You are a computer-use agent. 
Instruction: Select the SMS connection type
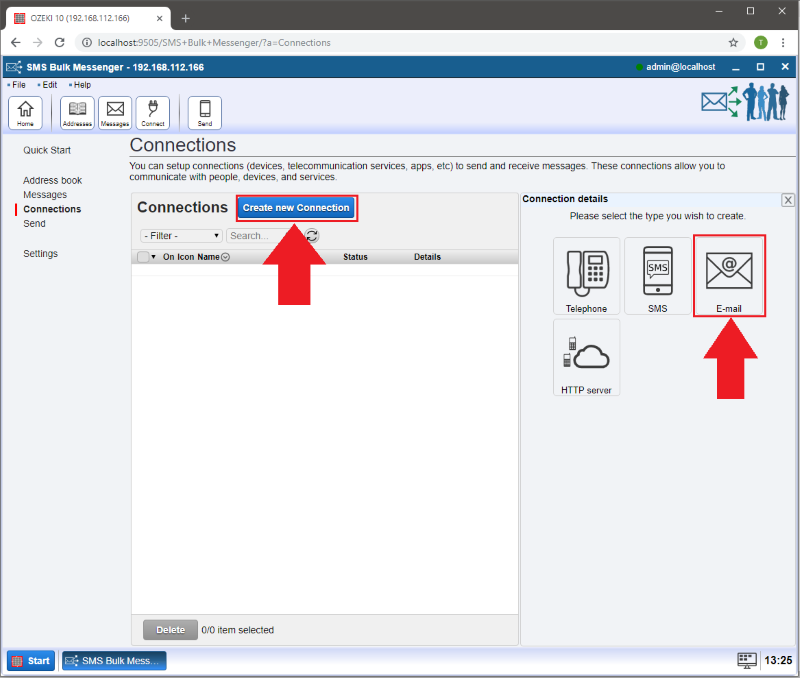[657, 276]
